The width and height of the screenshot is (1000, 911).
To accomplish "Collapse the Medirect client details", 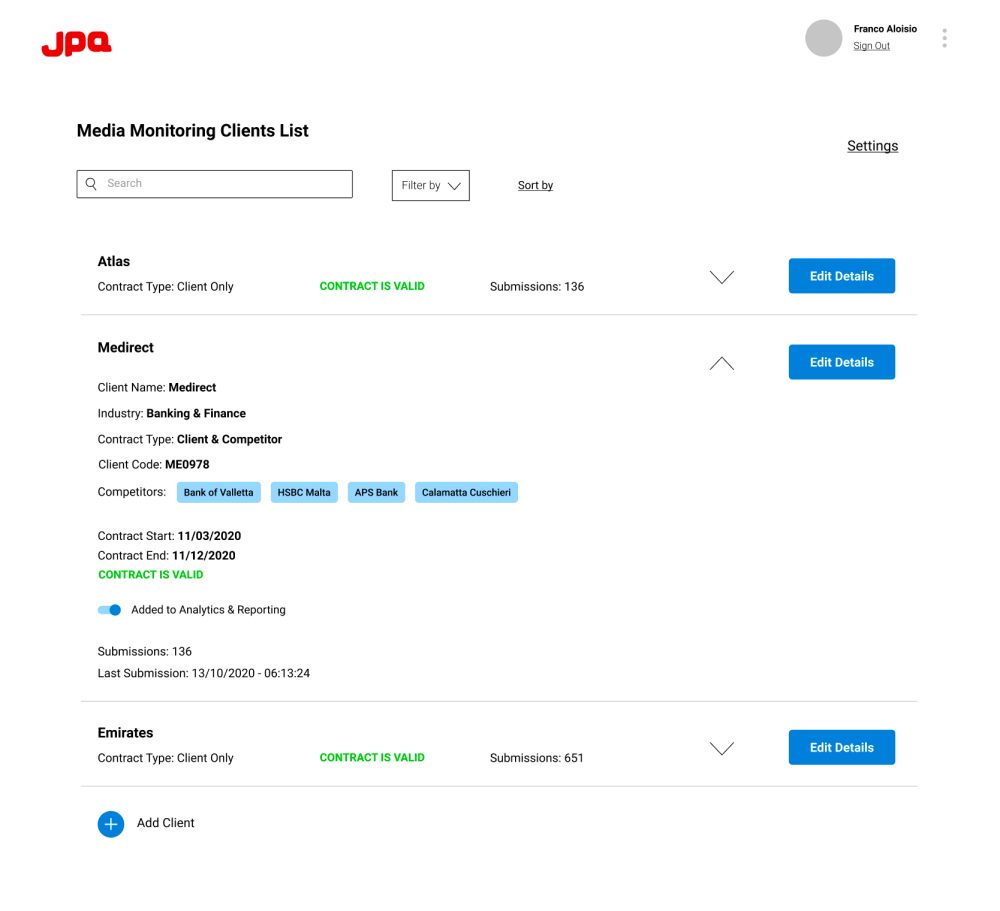I will pos(722,363).
